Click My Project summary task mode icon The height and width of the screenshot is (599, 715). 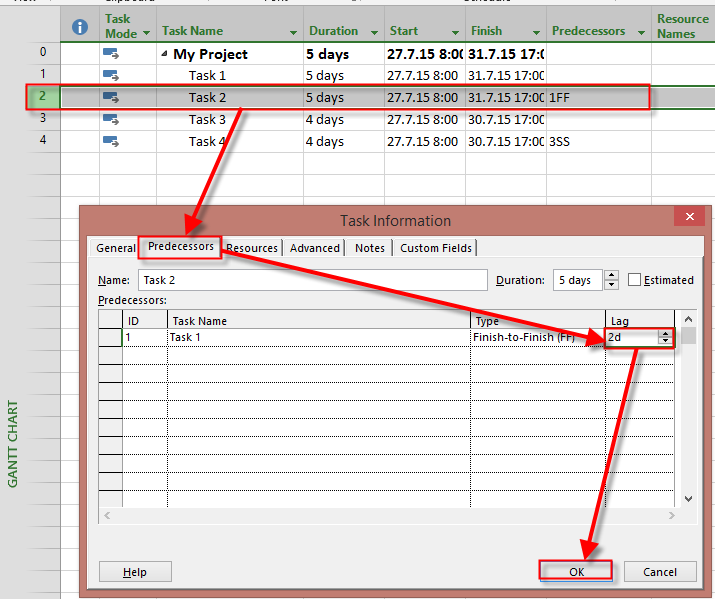[111, 54]
